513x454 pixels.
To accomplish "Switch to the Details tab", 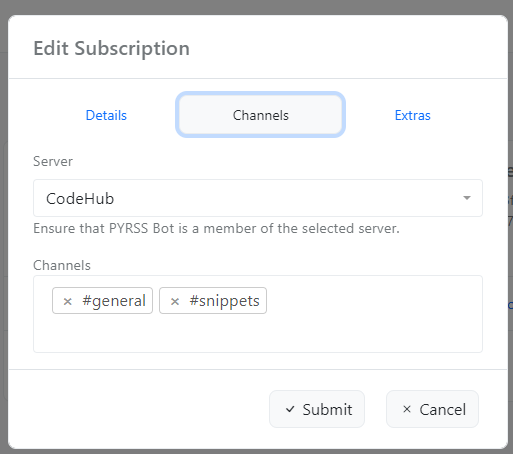I will 106,115.
